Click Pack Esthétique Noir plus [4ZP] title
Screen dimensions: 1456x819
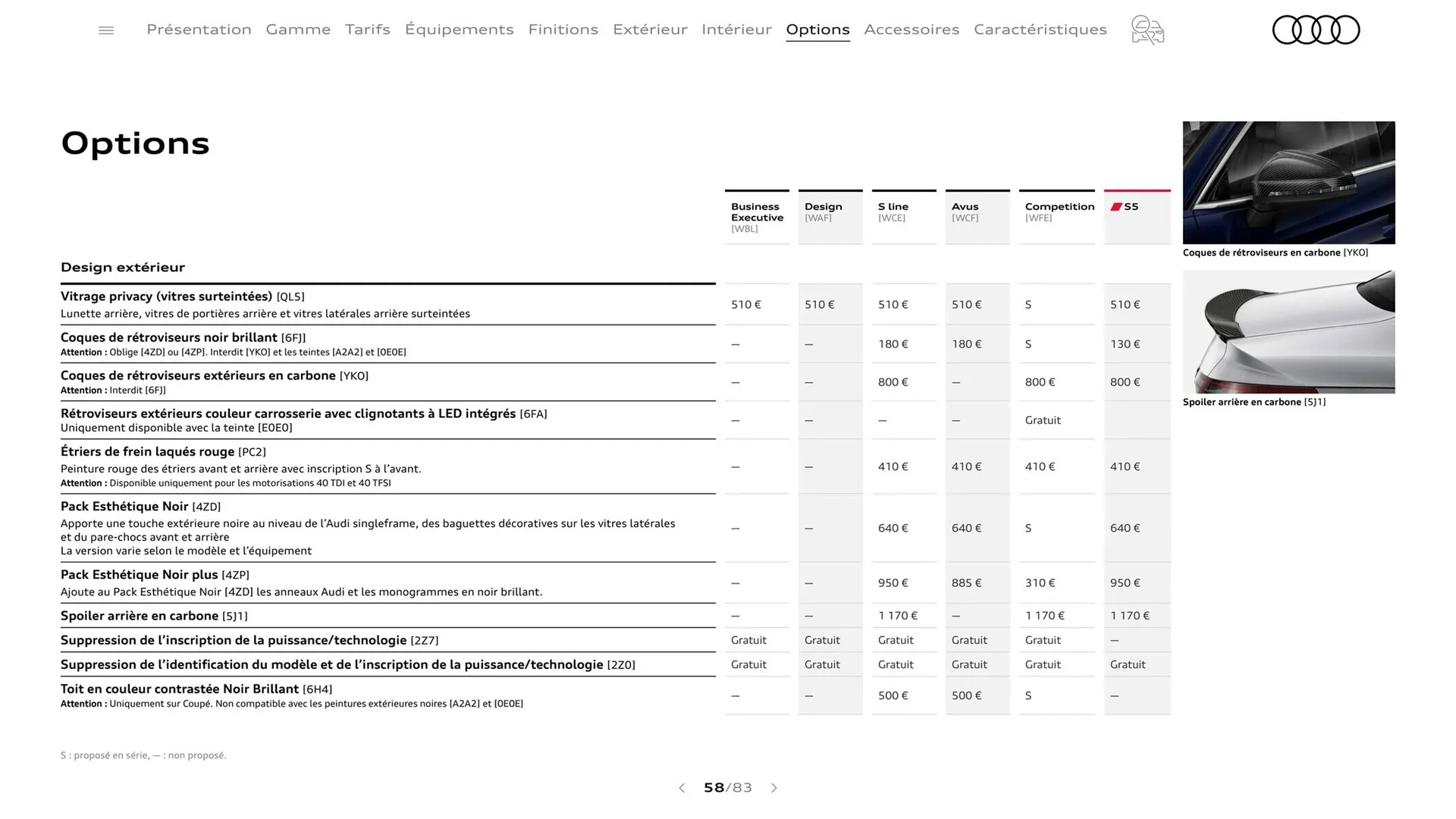point(155,575)
